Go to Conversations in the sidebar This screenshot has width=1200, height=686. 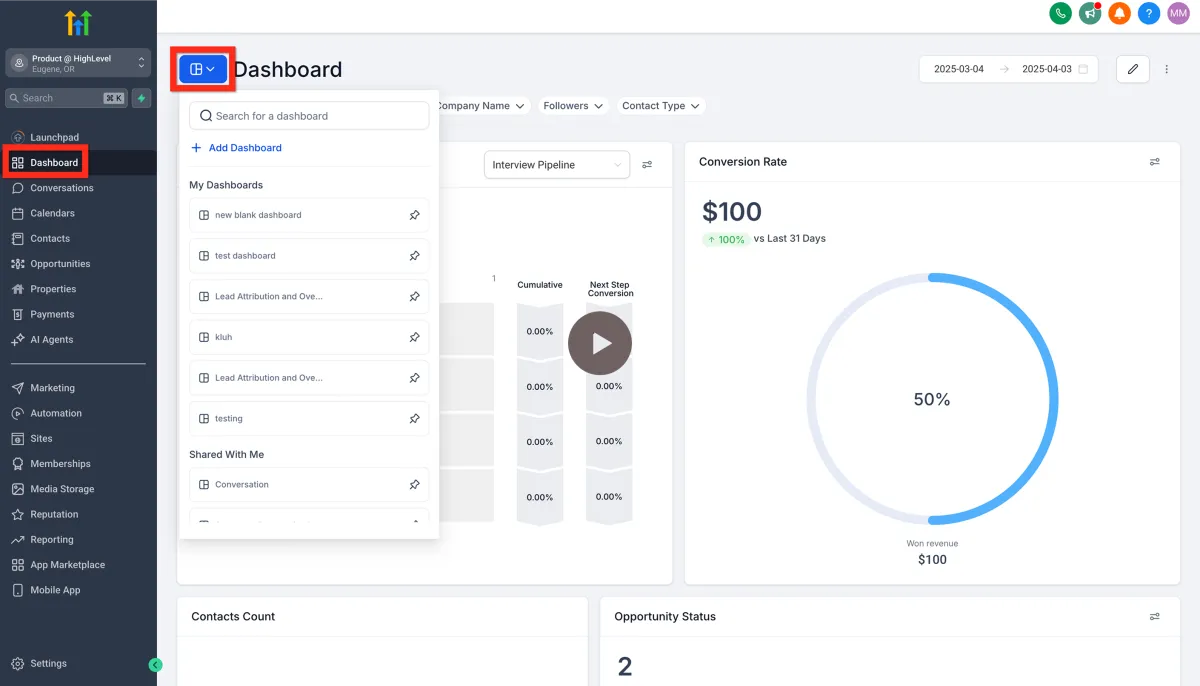click(x=61, y=188)
